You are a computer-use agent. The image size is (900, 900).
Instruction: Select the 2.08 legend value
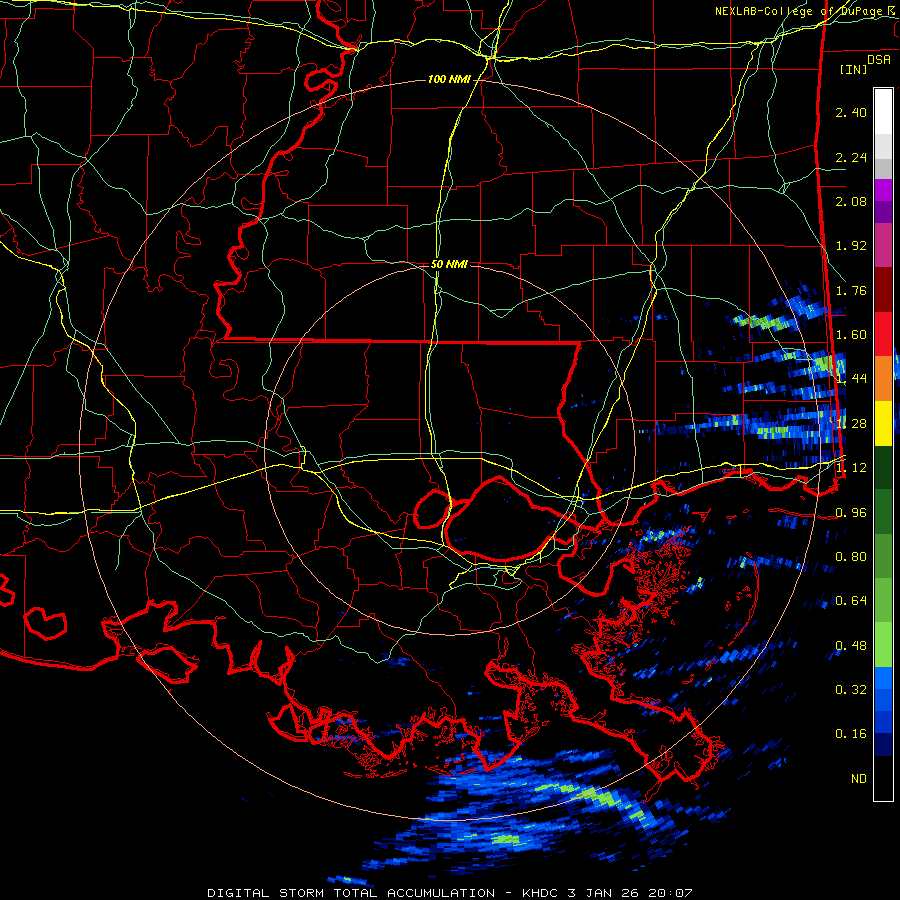pyautogui.click(x=851, y=201)
